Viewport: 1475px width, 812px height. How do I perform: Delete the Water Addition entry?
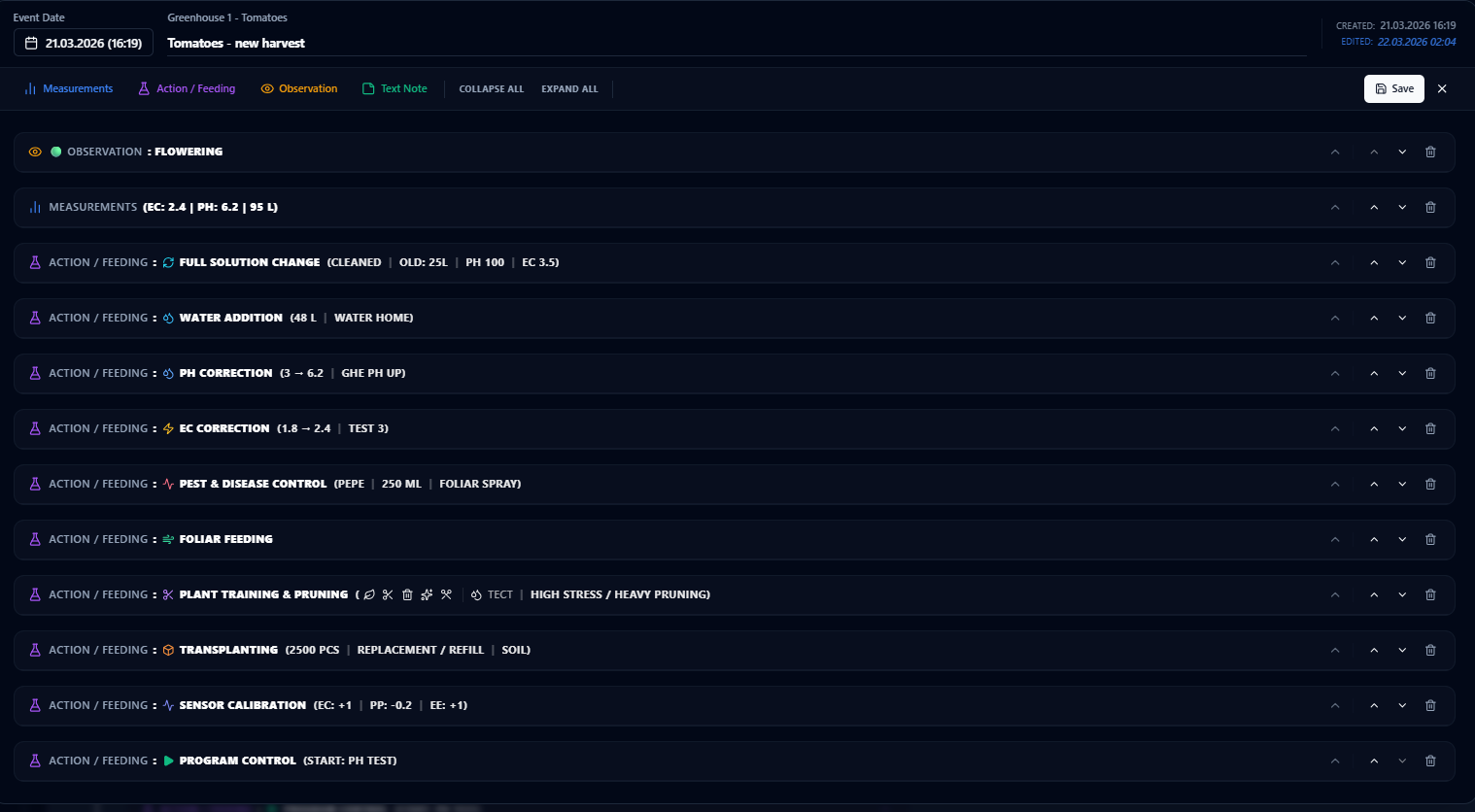coord(1430,318)
